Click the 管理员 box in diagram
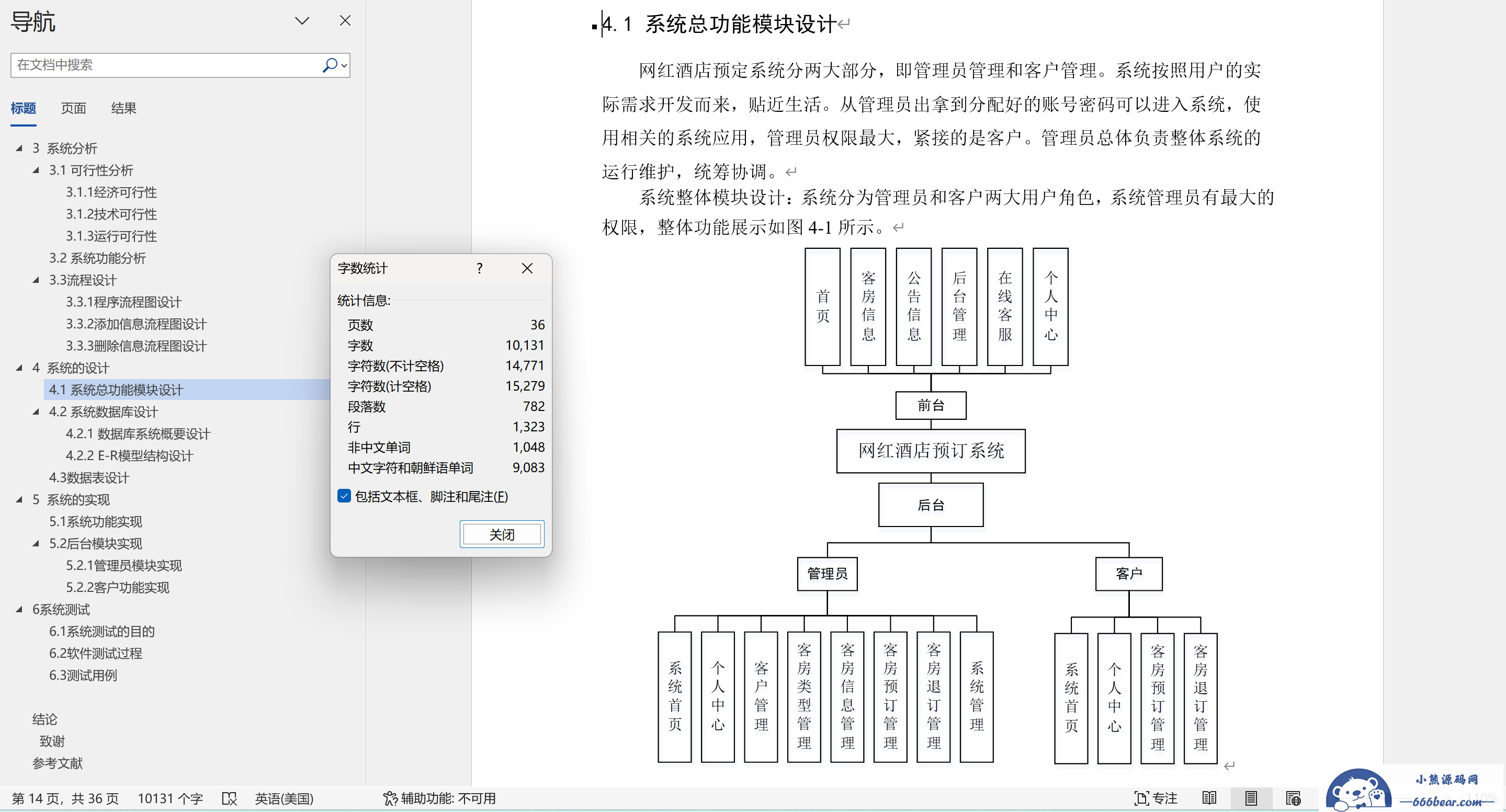The width and height of the screenshot is (1506, 812). [x=827, y=574]
